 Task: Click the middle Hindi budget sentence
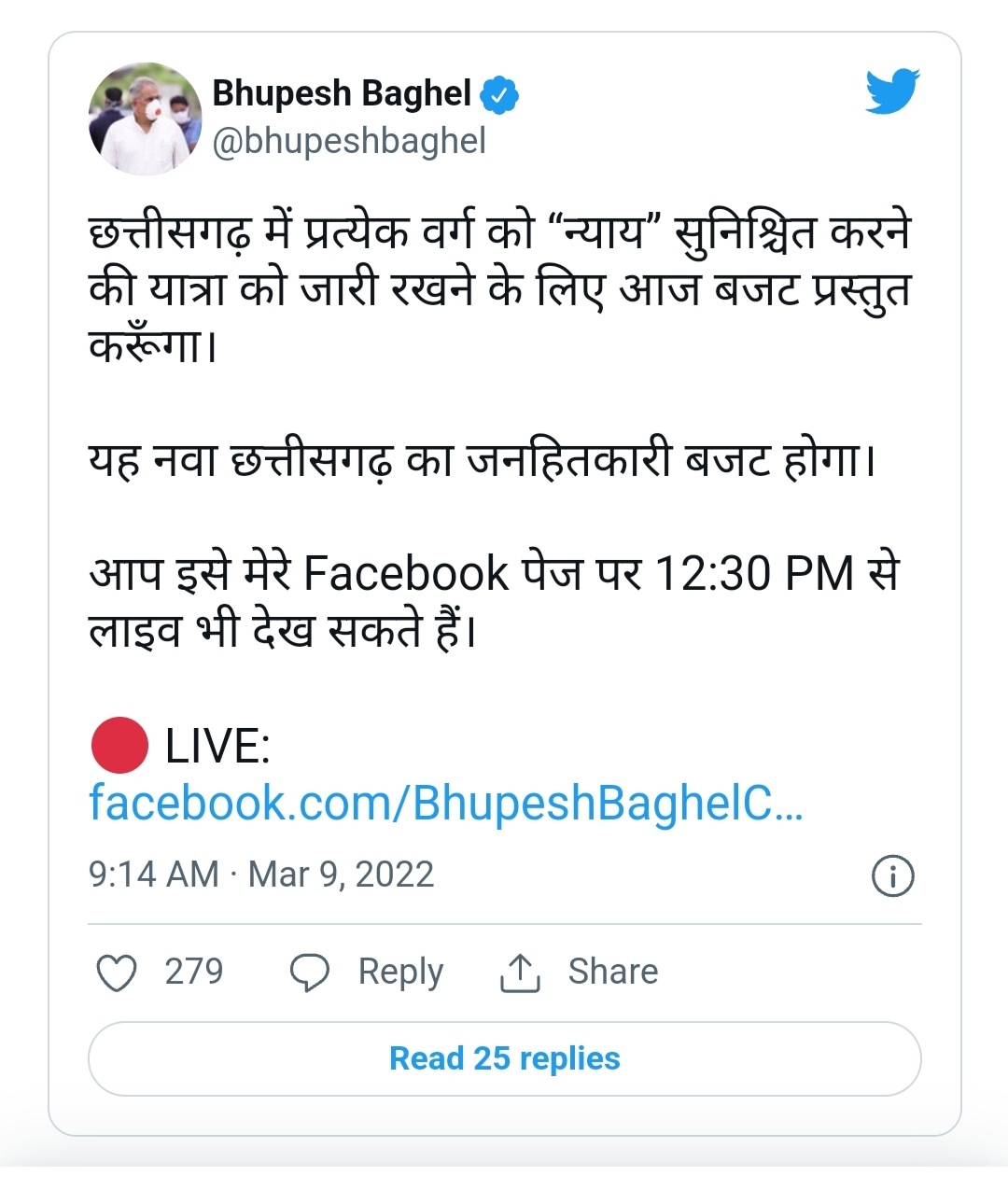[483, 460]
